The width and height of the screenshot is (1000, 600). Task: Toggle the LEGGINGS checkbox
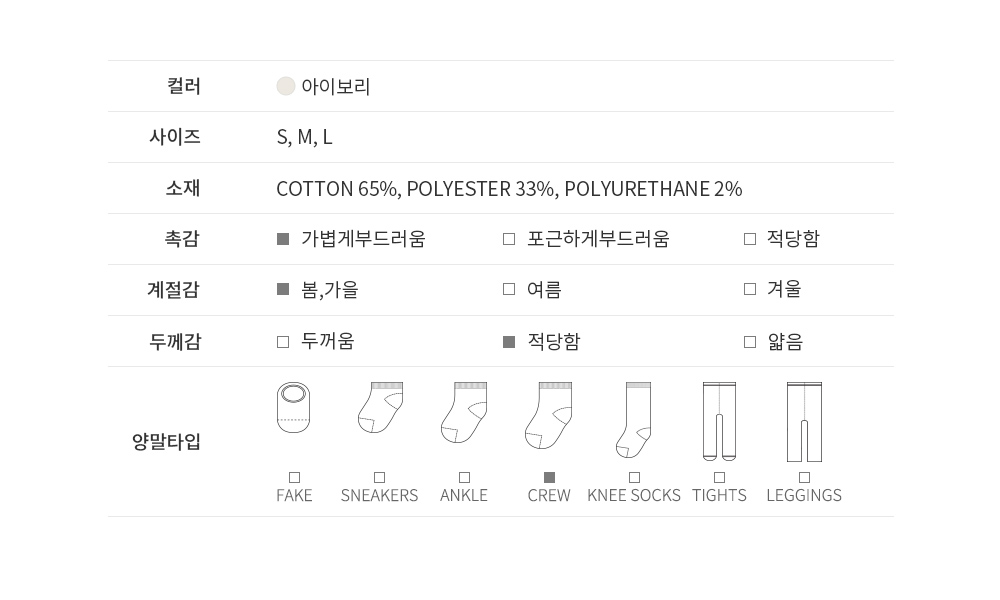point(804,478)
